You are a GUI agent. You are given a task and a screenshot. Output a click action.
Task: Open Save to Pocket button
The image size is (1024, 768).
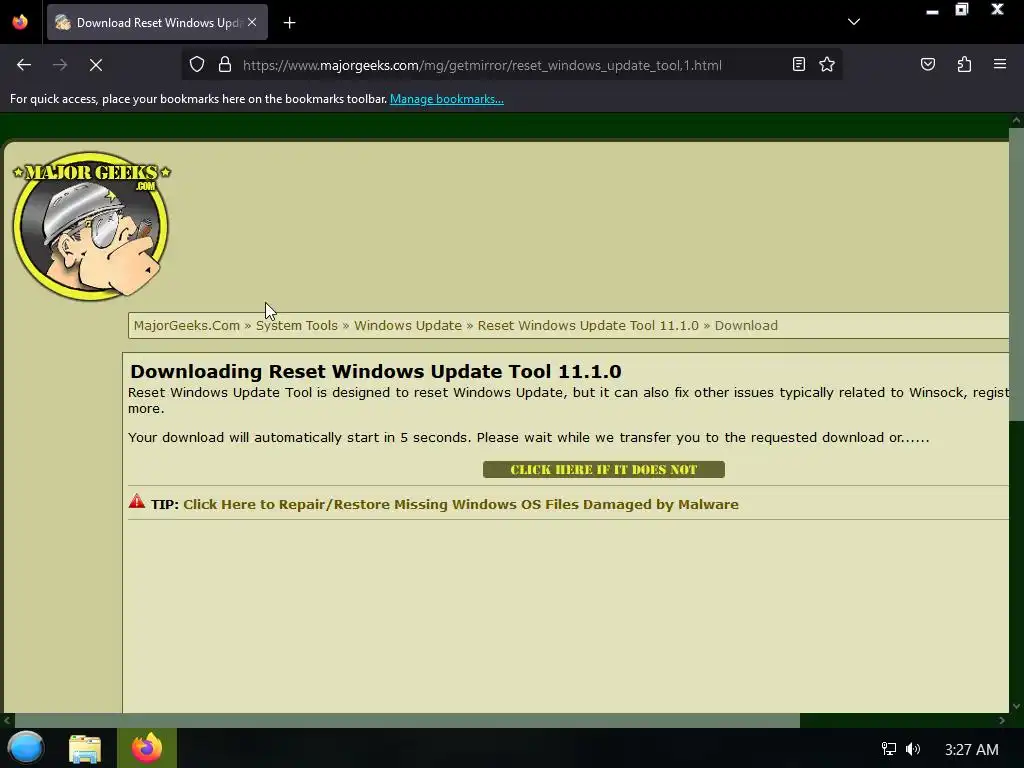927,65
